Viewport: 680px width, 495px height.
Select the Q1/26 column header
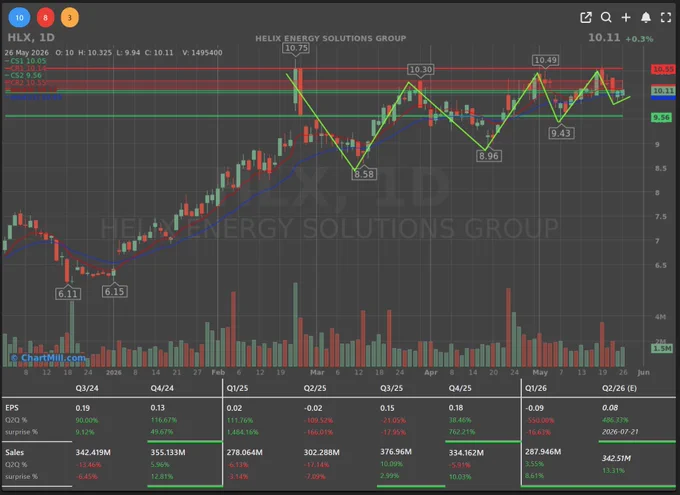[536, 388]
